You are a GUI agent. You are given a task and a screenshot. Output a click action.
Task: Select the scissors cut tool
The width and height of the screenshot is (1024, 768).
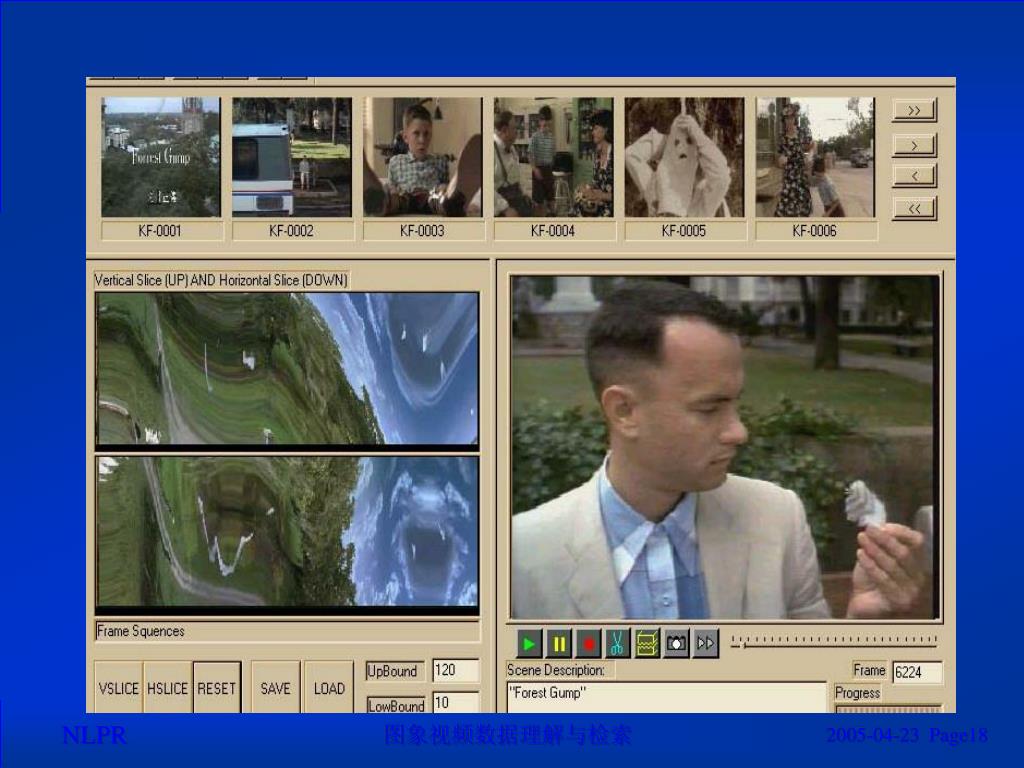(x=617, y=644)
